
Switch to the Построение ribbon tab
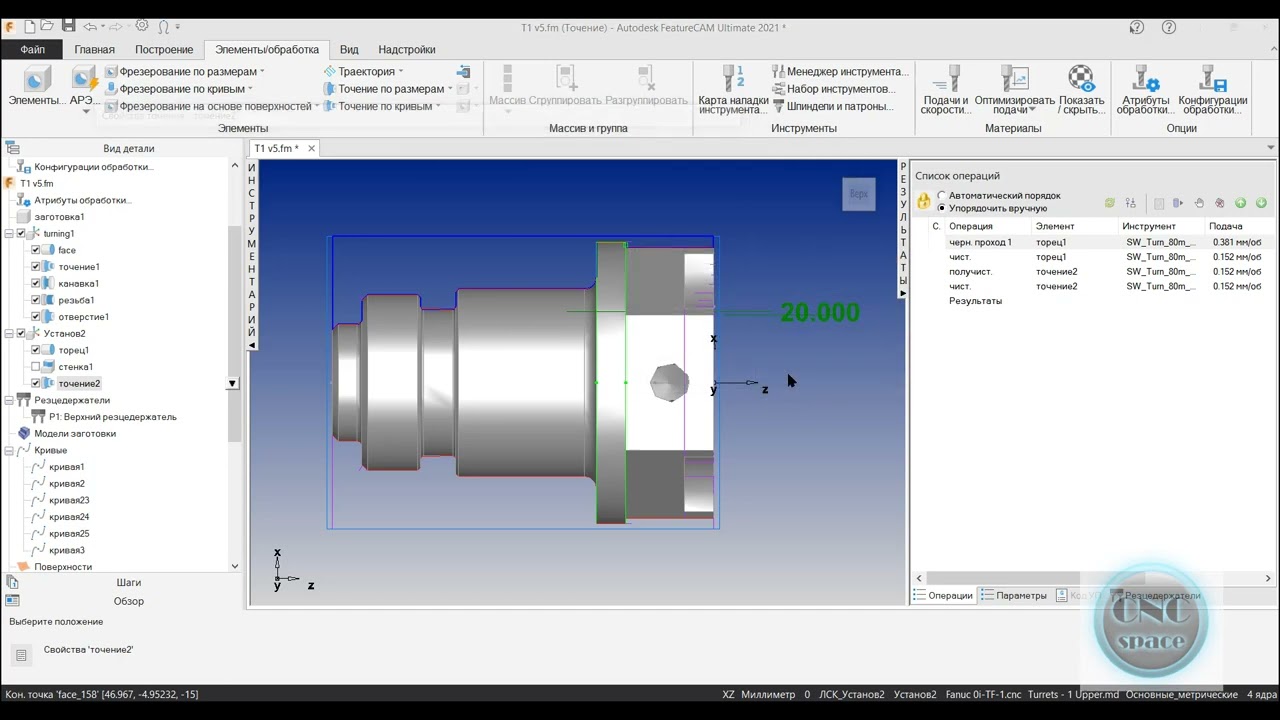click(164, 49)
